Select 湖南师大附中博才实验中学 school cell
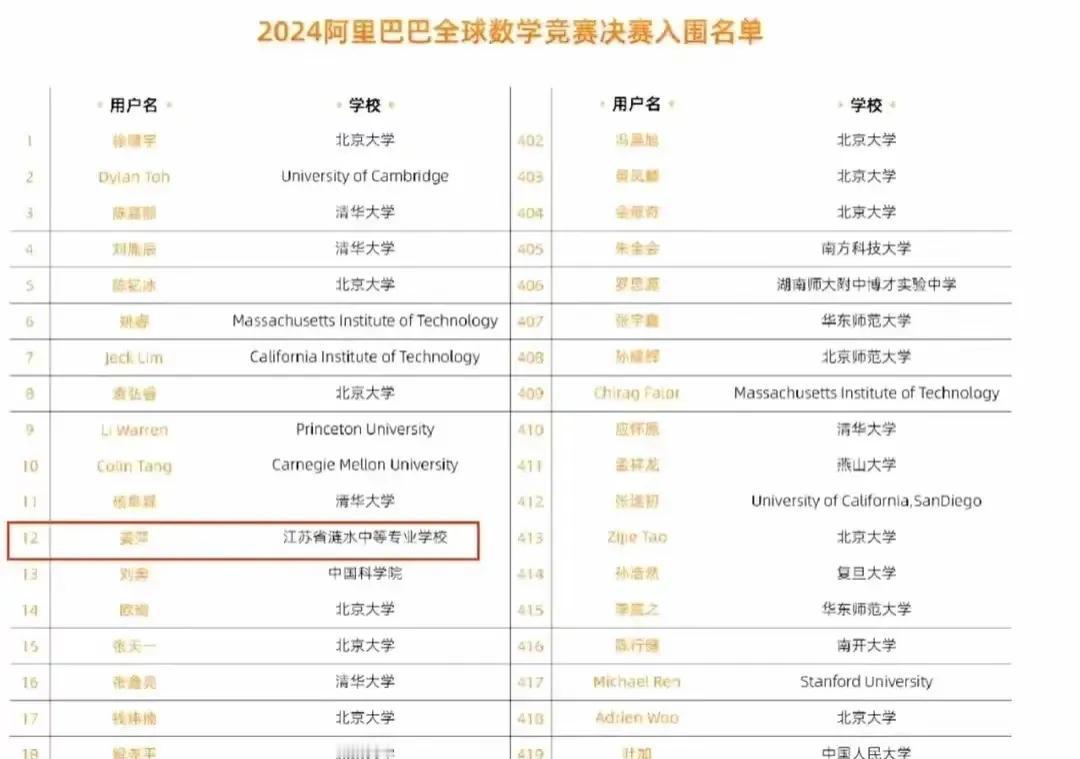The height and width of the screenshot is (759, 1080). [866, 284]
